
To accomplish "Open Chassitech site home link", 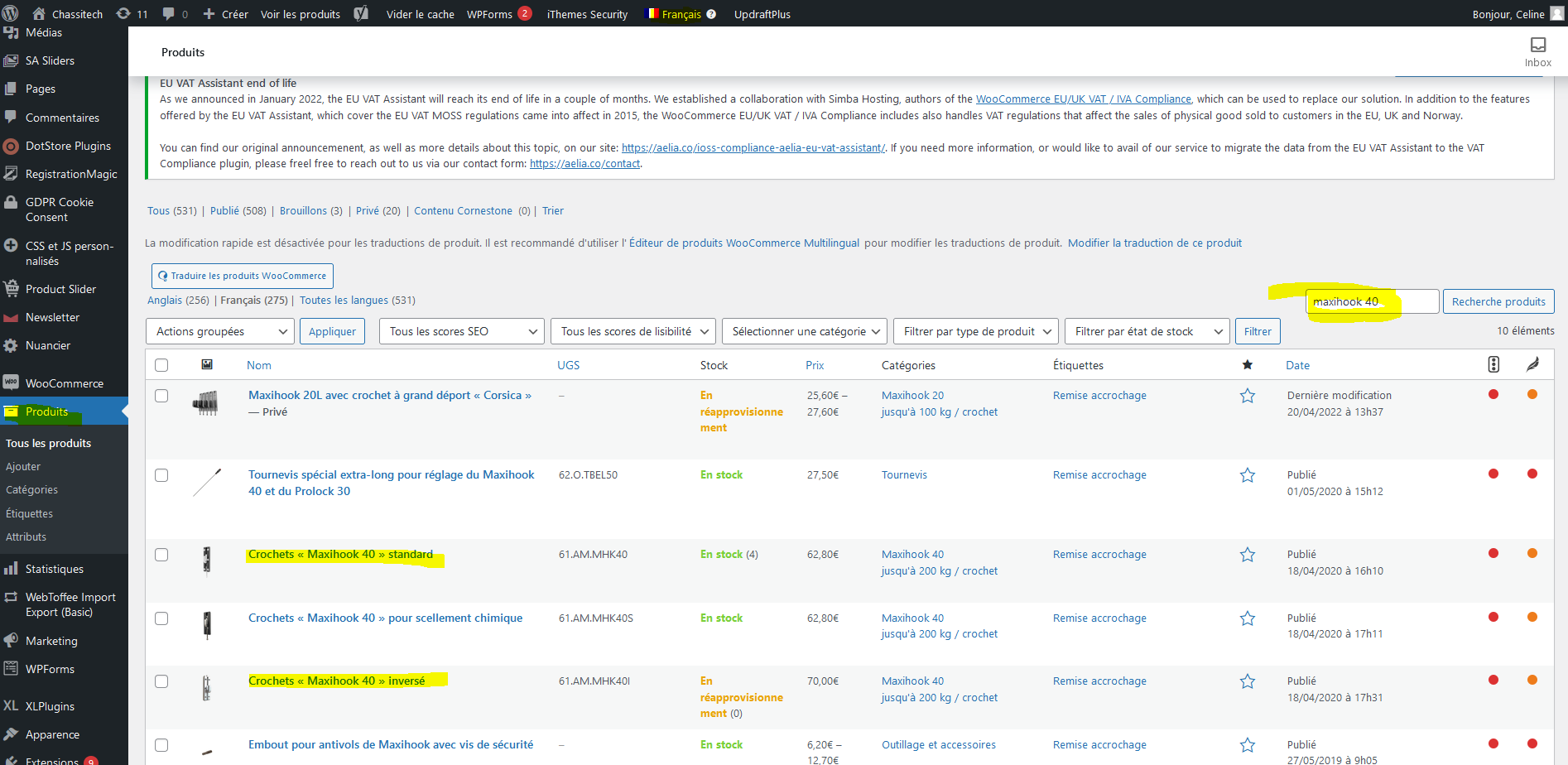I will click(67, 14).
